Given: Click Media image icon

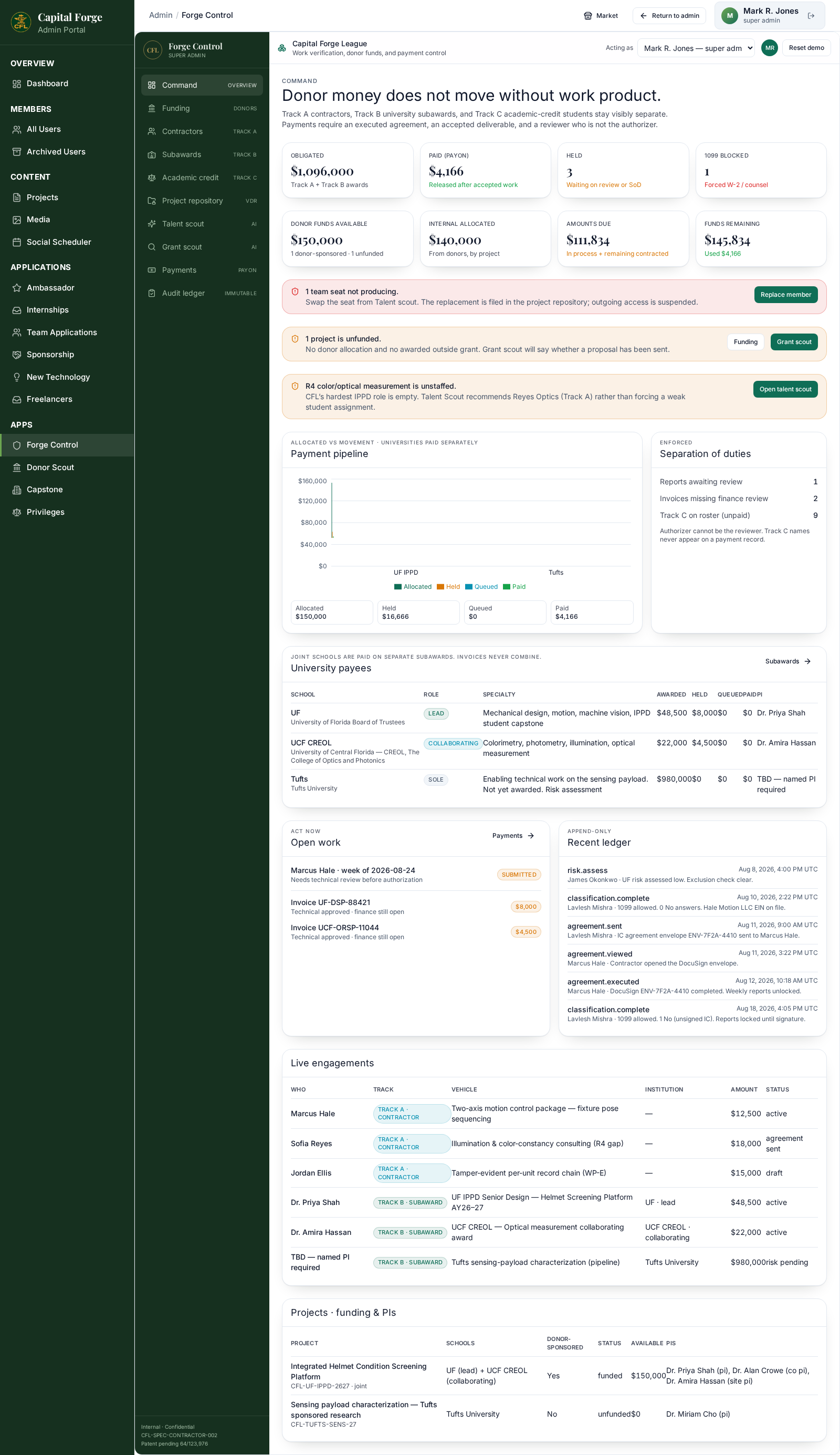Looking at the screenshot, I should [x=17, y=220].
